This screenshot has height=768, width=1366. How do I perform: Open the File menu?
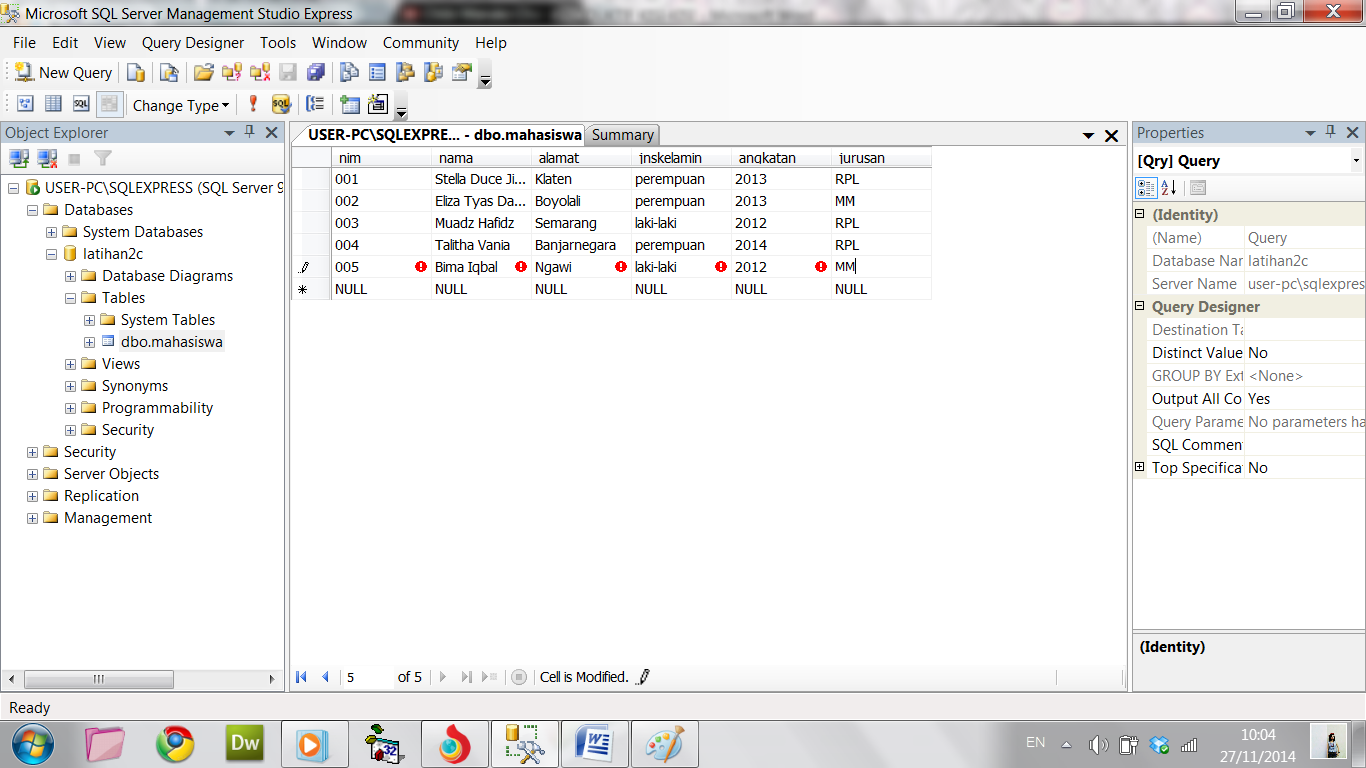pyautogui.click(x=24, y=43)
